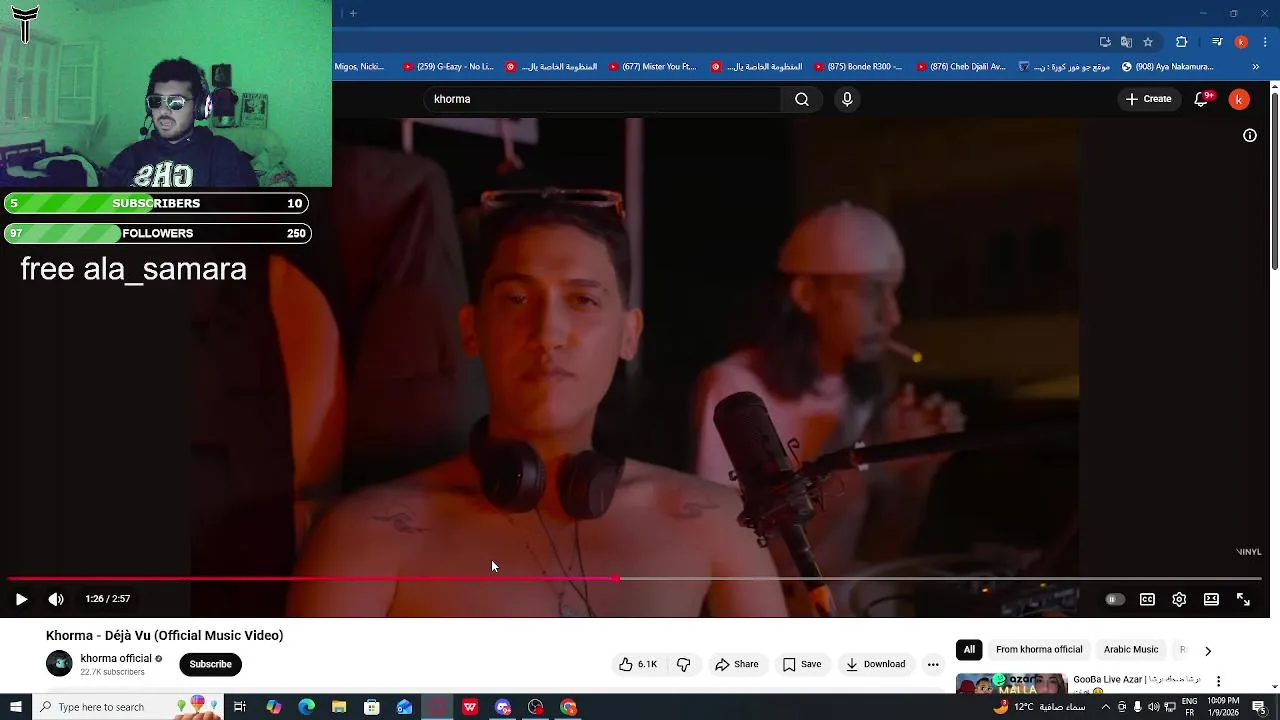Open Chrome media controls icon
1280x720 pixels.
coord(1217,42)
